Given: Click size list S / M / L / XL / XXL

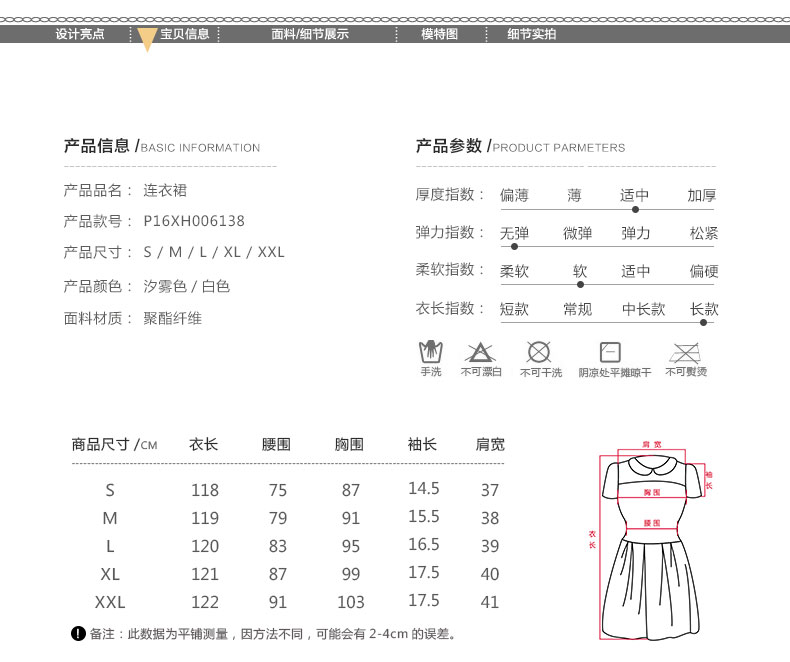Looking at the screenshot, I should (x=214, y=251).
